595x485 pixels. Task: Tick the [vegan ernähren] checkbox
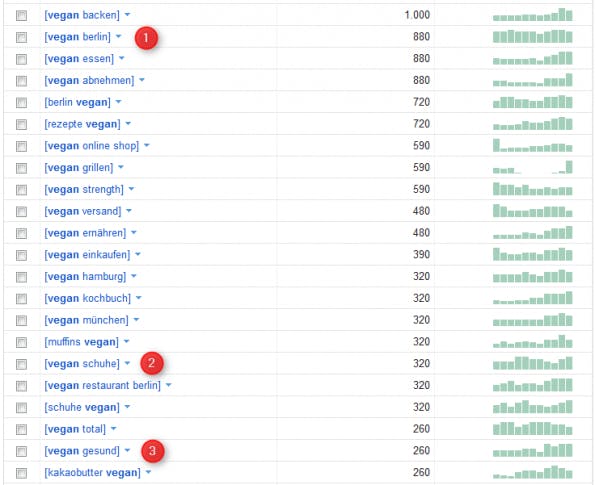[x=21, y=233]
